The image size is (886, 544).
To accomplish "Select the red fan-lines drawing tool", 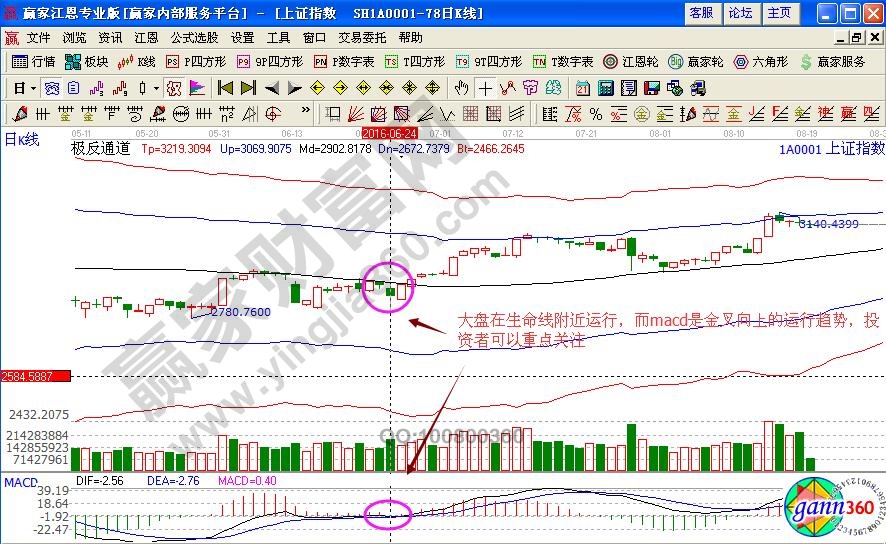I will tap(355, 115).
